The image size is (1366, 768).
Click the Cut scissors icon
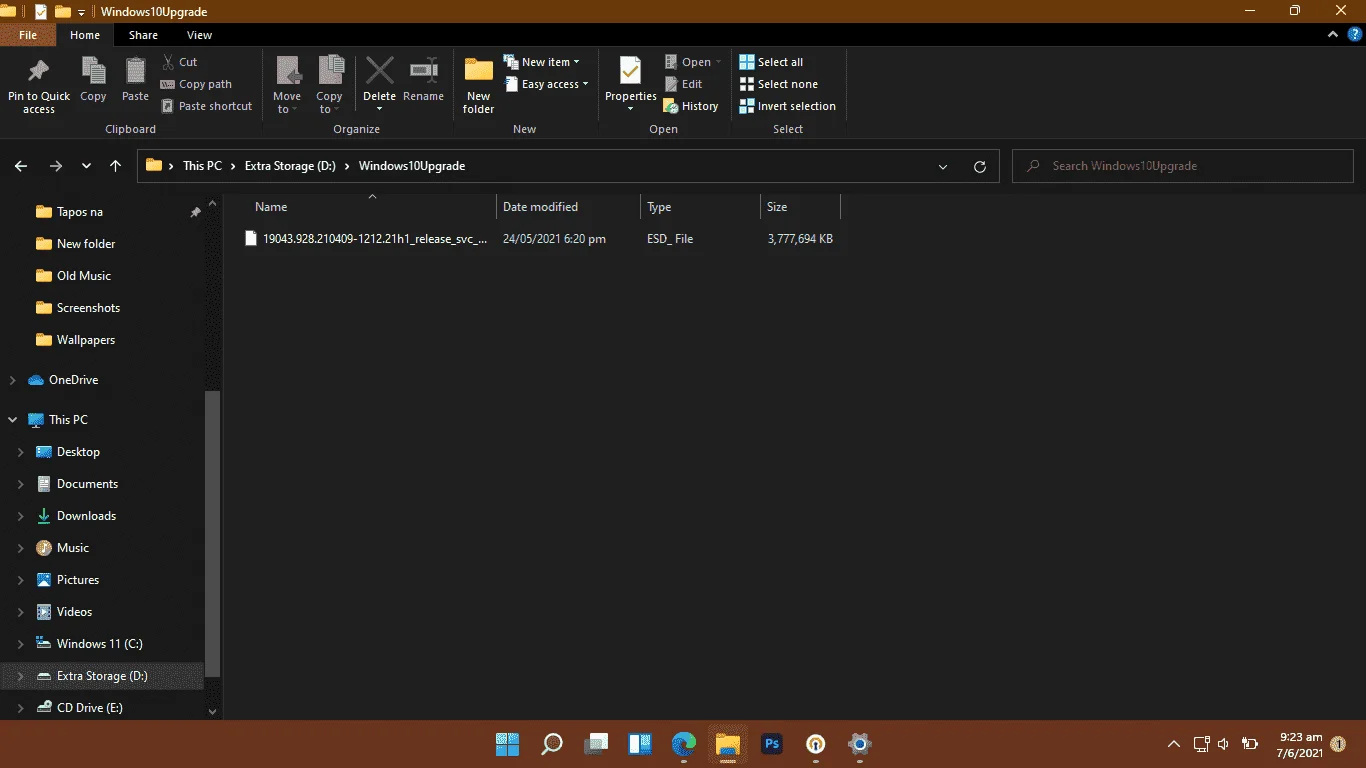point(168,62)
